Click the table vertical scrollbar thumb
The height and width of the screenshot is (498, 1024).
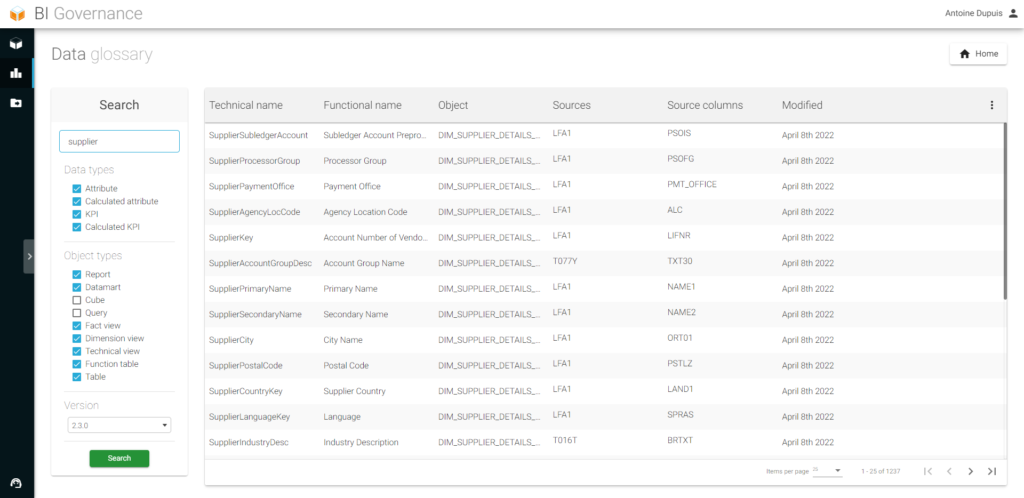1005,211
